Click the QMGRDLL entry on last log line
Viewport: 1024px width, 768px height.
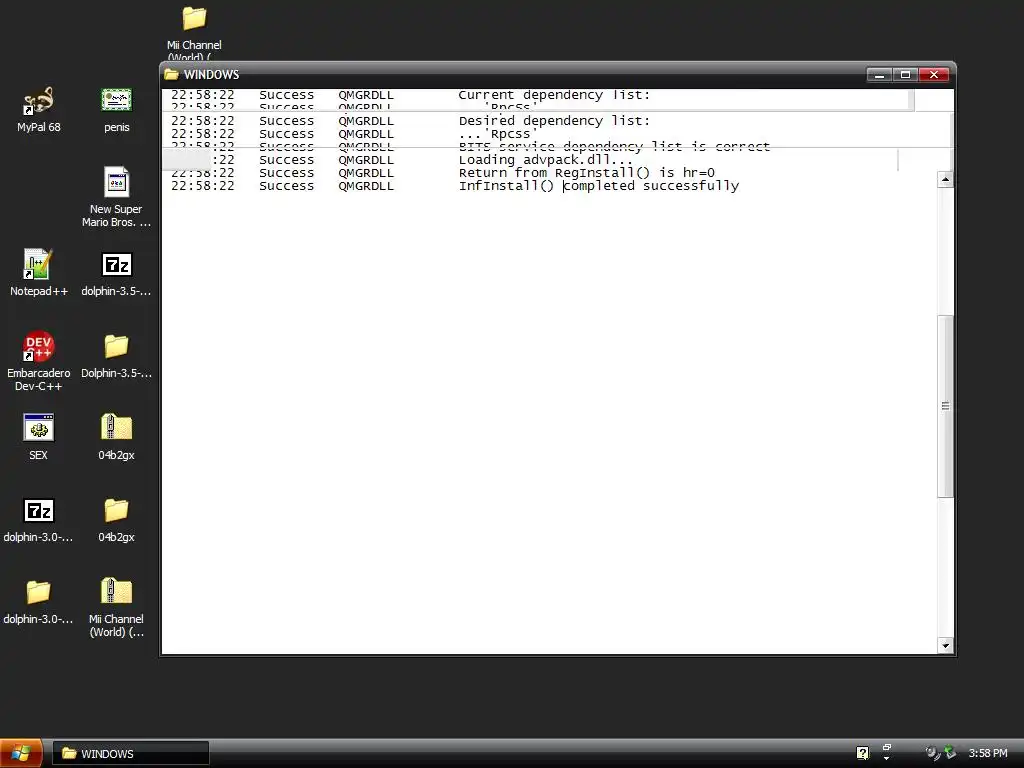click(366, 186)
